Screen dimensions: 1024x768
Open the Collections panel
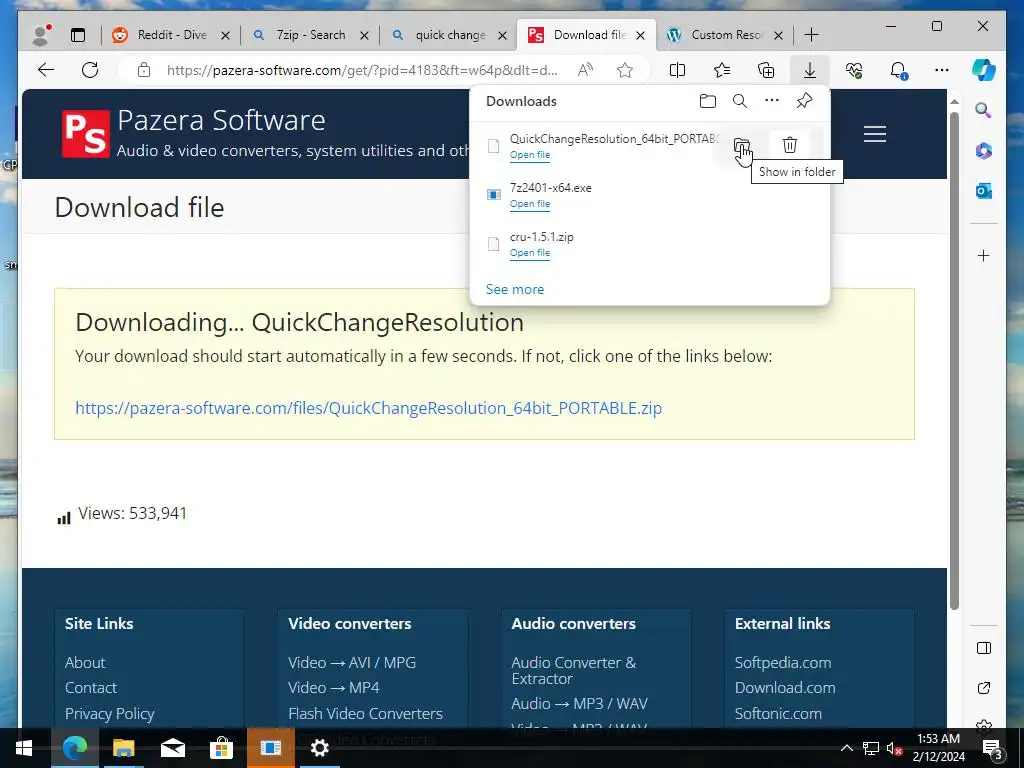[x=765, y=70]
